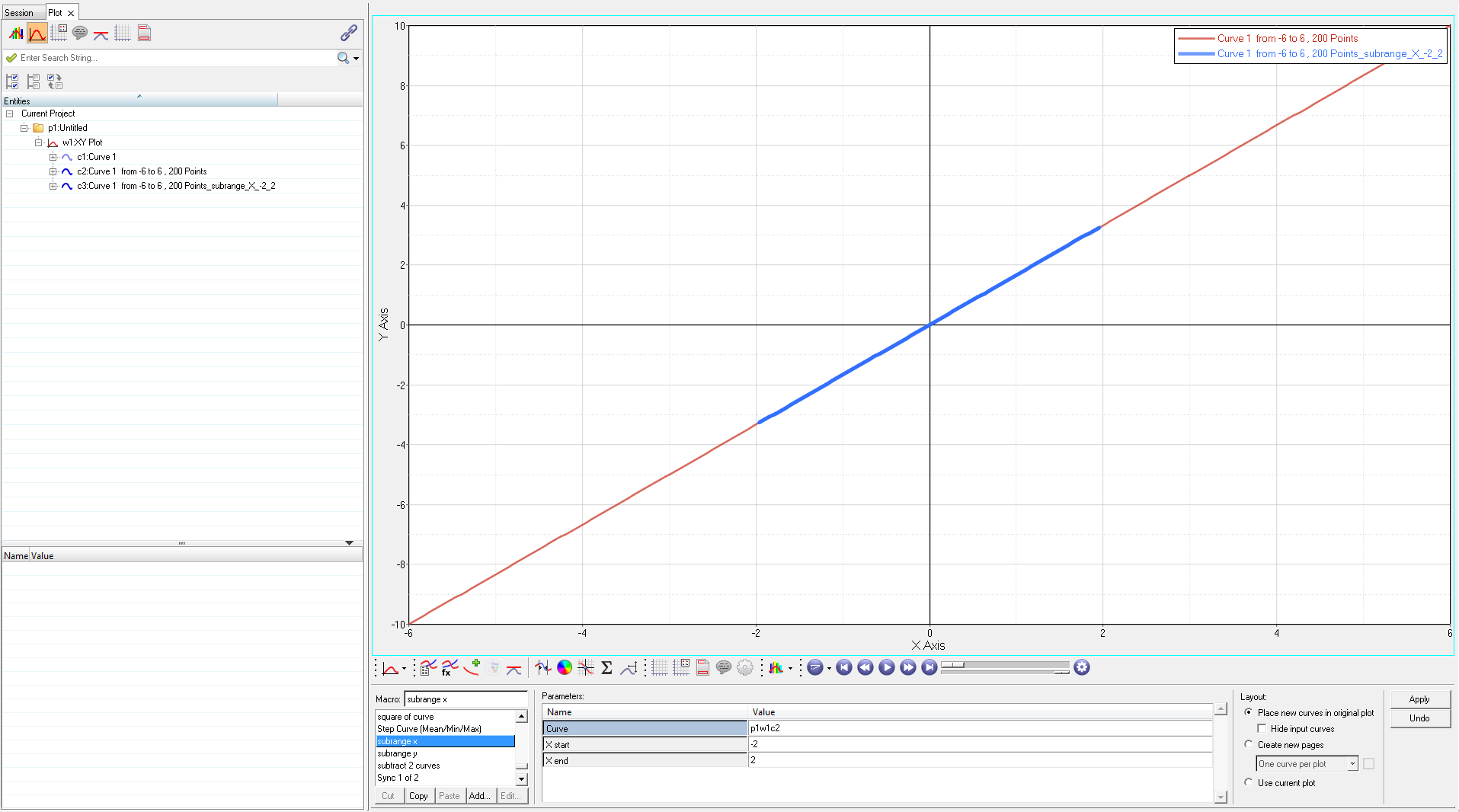Click the Undo button
The height and width of the screenshot is (812, 1459).
click(1419, 718)
